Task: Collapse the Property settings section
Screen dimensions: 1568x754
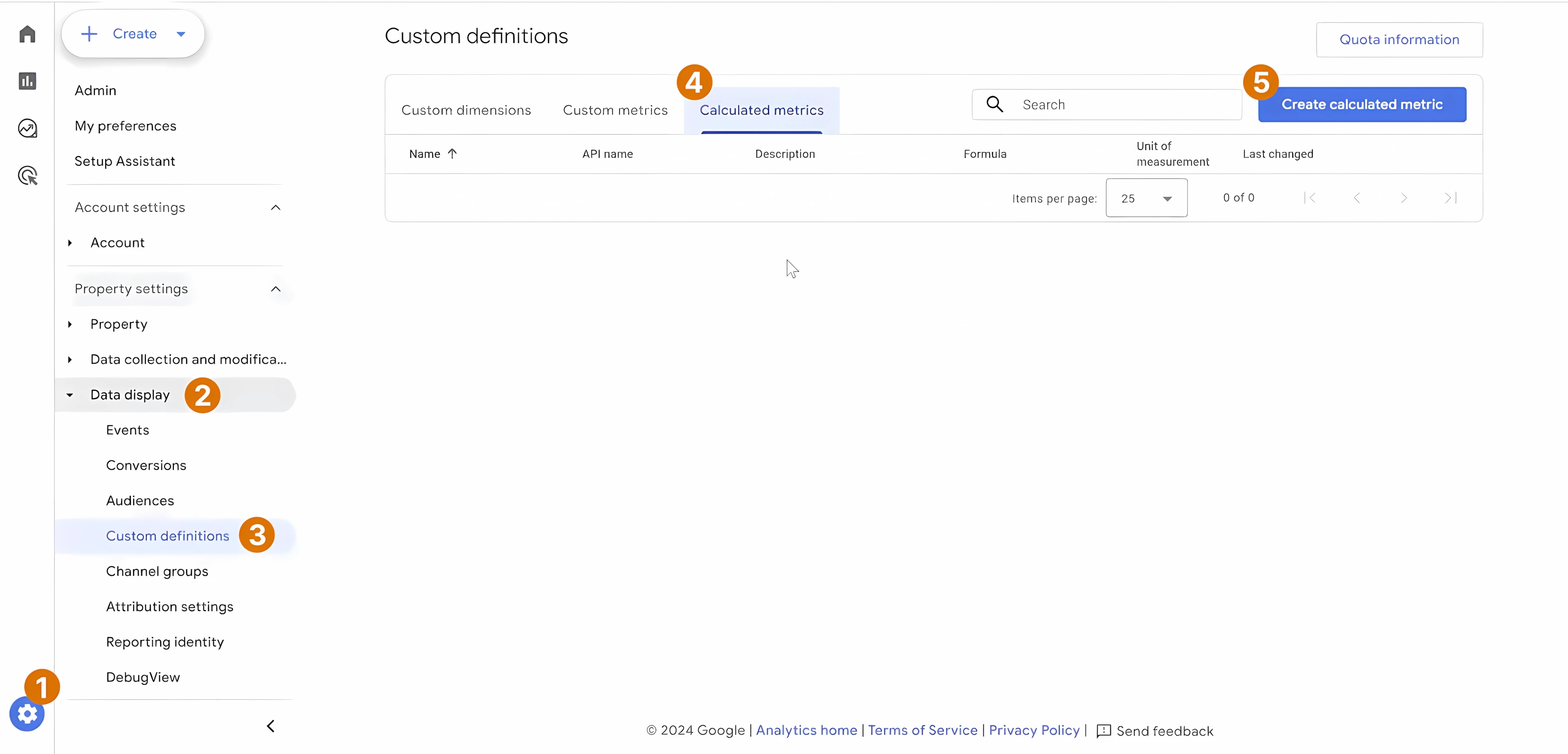Action: (275, 289)
